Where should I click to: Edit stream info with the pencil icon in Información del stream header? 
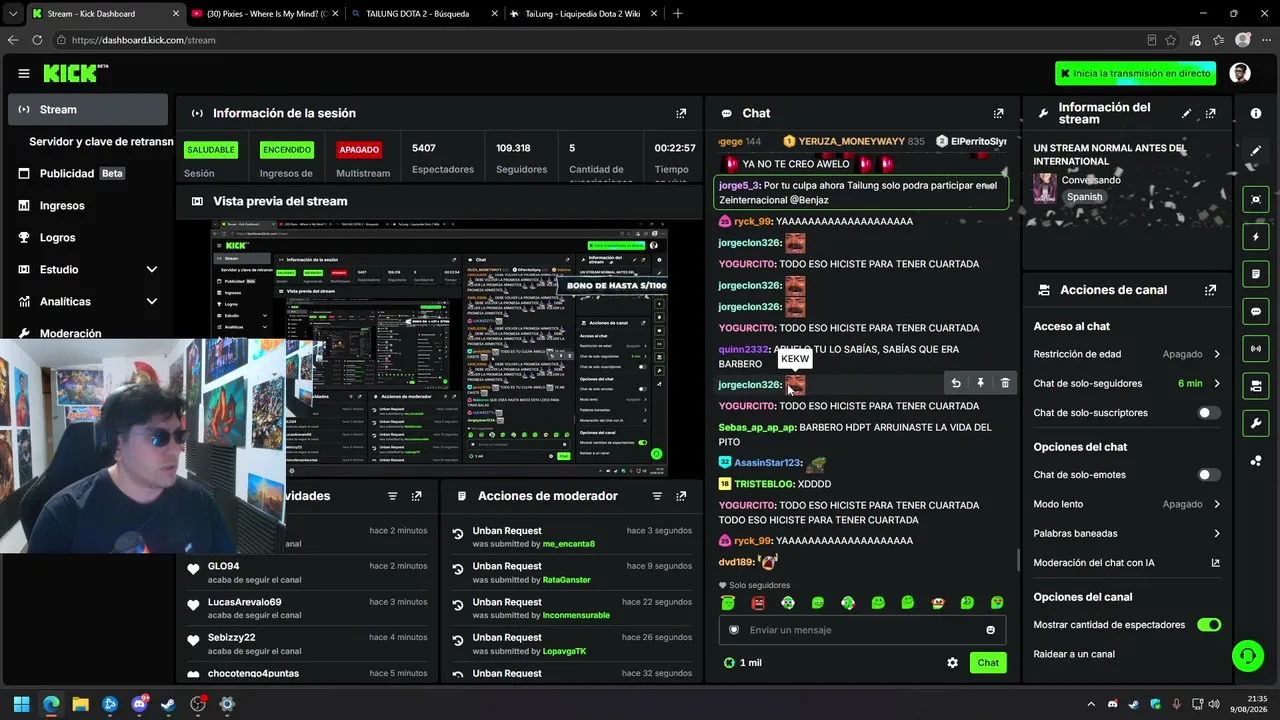[1187, 113]
